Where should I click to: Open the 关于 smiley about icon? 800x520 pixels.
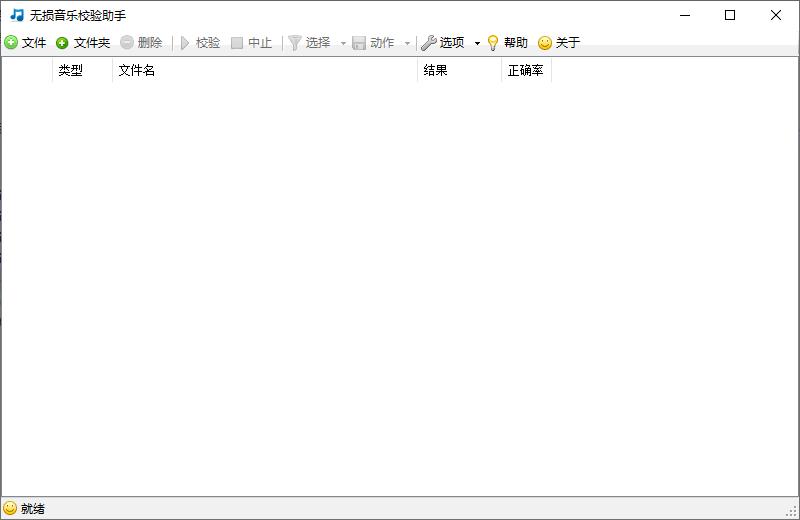coord(545,43)
